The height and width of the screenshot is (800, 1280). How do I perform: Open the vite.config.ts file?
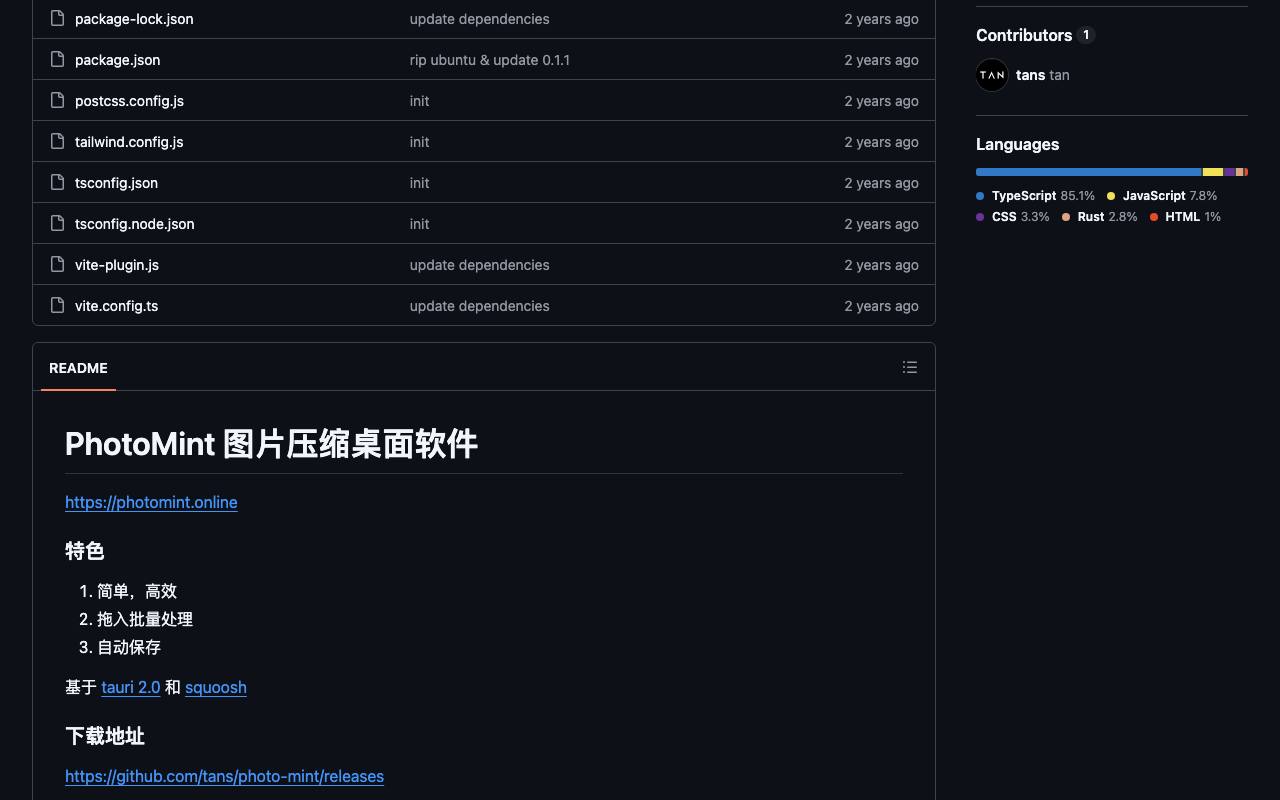(x=116, y=306)
